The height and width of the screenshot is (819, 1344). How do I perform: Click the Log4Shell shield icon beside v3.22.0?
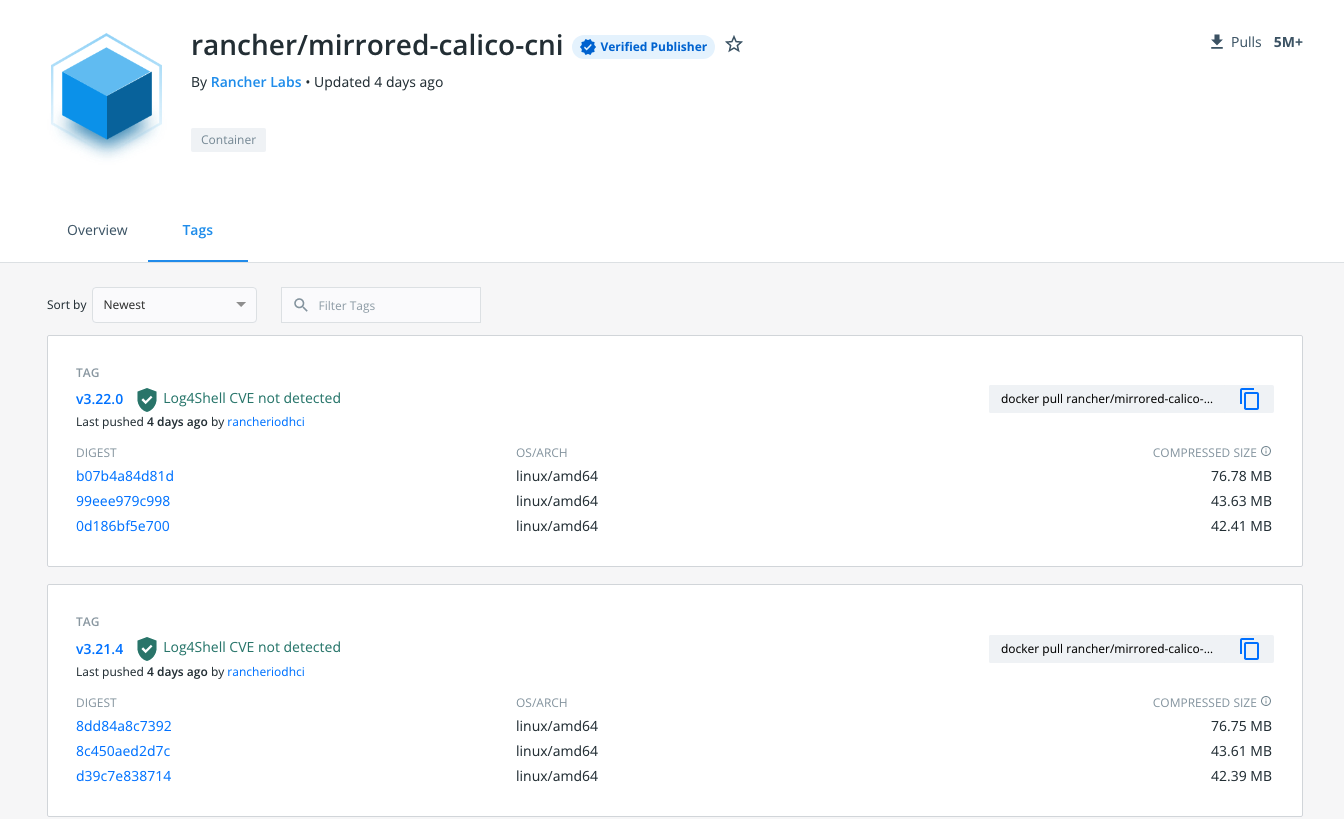click(147, 398)
